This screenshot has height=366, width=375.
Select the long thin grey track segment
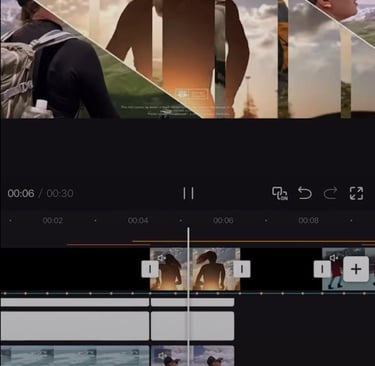tap(75, 302)
